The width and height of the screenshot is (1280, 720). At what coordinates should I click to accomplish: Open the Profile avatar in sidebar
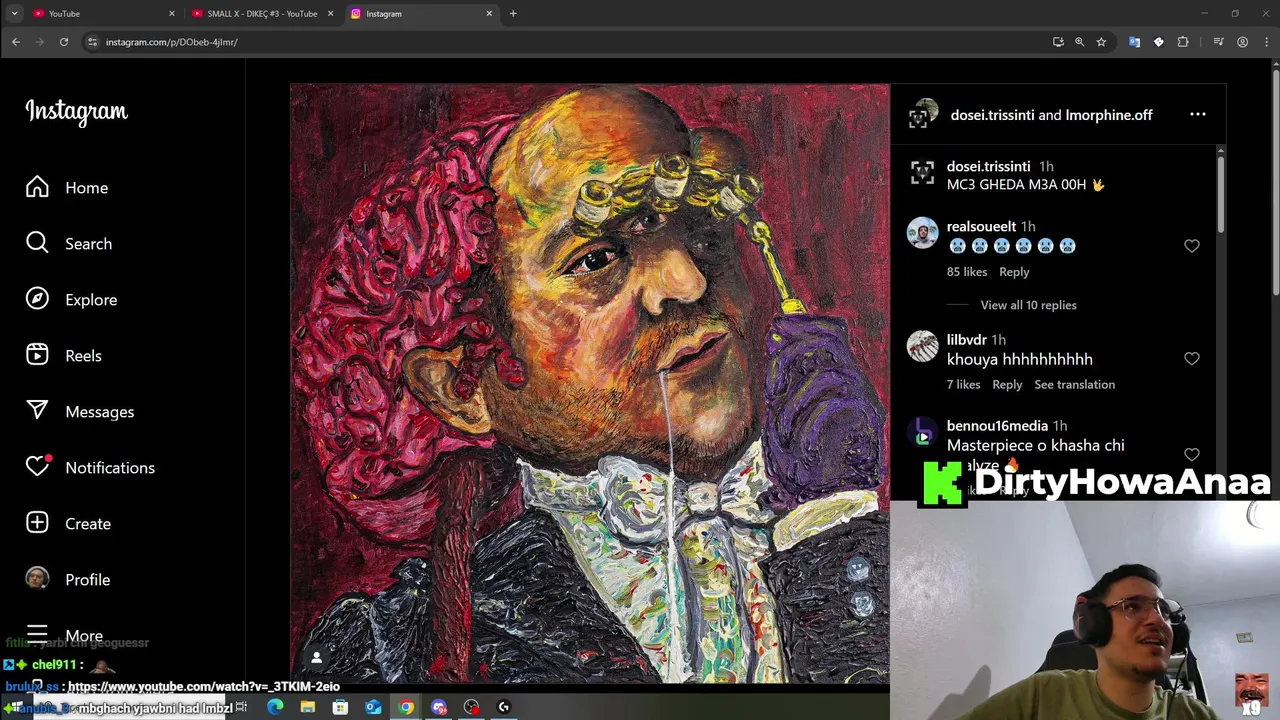click(37, 579)
